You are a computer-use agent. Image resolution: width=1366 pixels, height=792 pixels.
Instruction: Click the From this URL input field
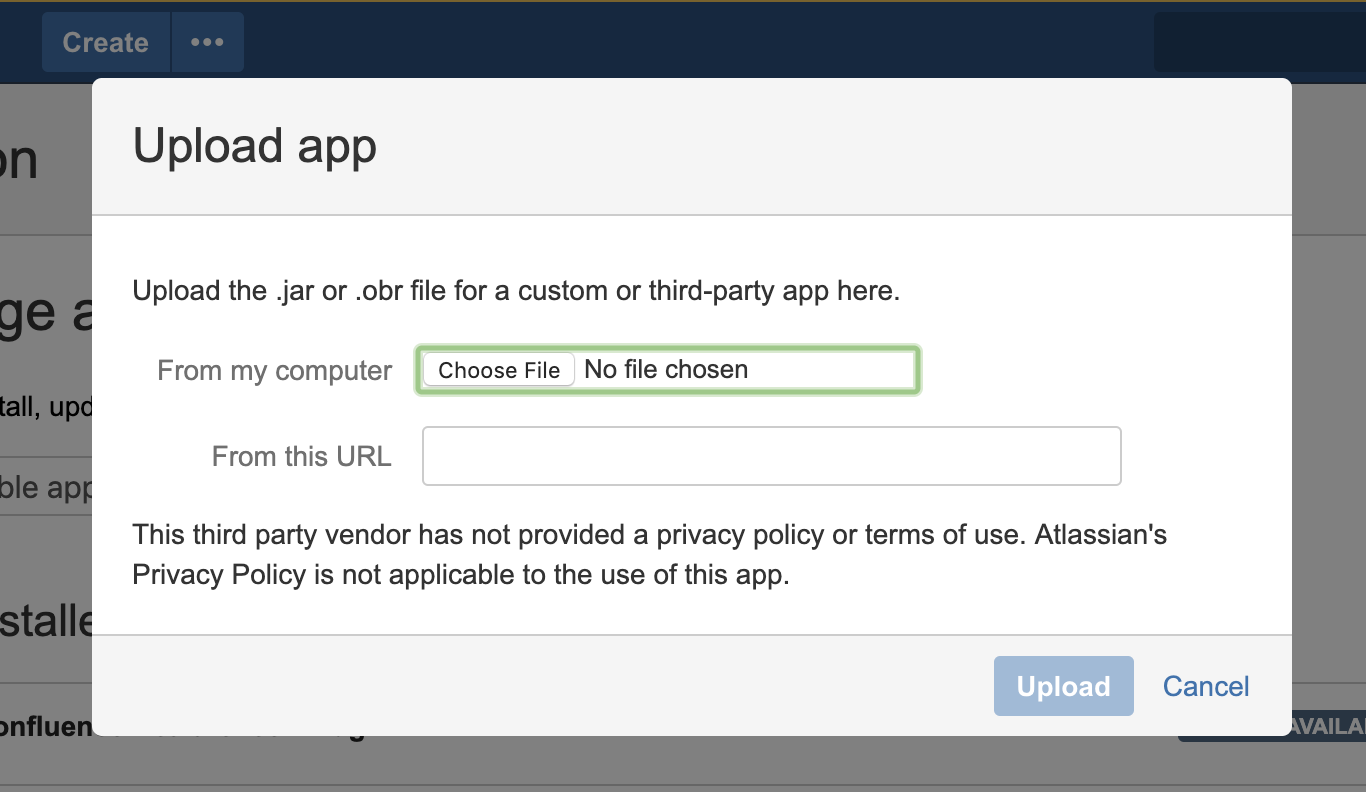click(x=771, y=456)
